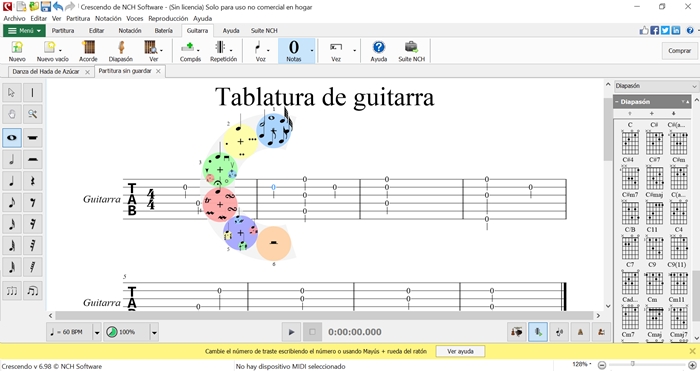Select the text cursor tool in palette
The image size is (700, 371).
point(33,92)
